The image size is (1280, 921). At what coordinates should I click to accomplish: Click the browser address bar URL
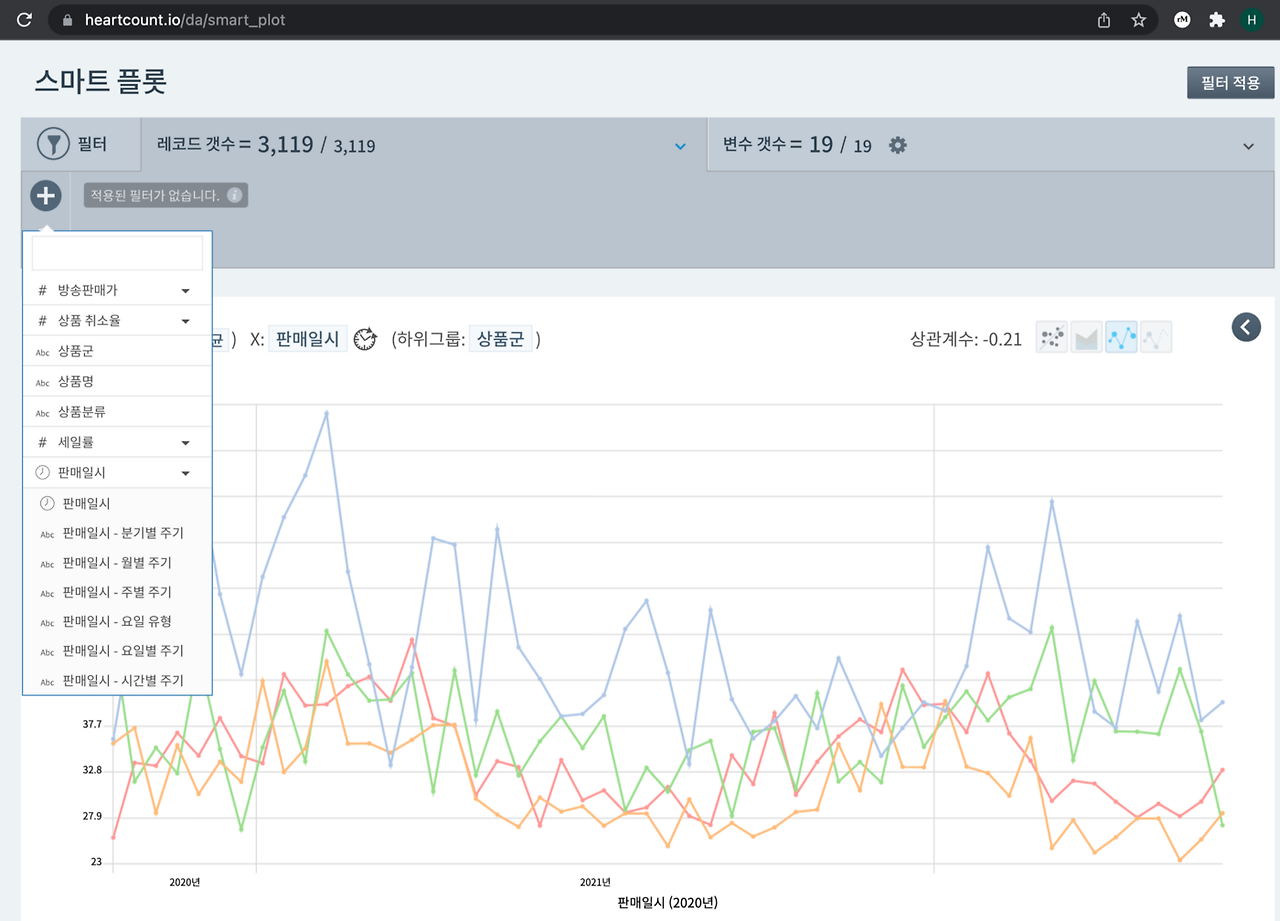185,20
